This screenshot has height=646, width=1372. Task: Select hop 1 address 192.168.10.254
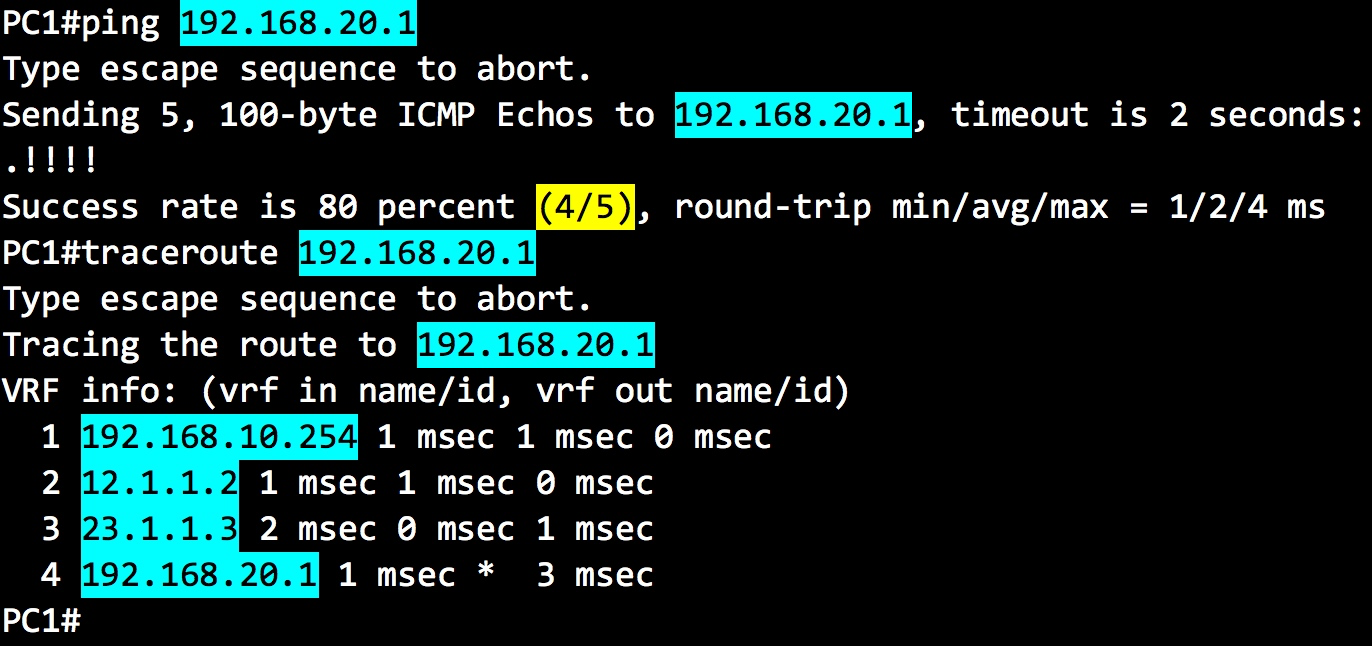coord(219,437)
